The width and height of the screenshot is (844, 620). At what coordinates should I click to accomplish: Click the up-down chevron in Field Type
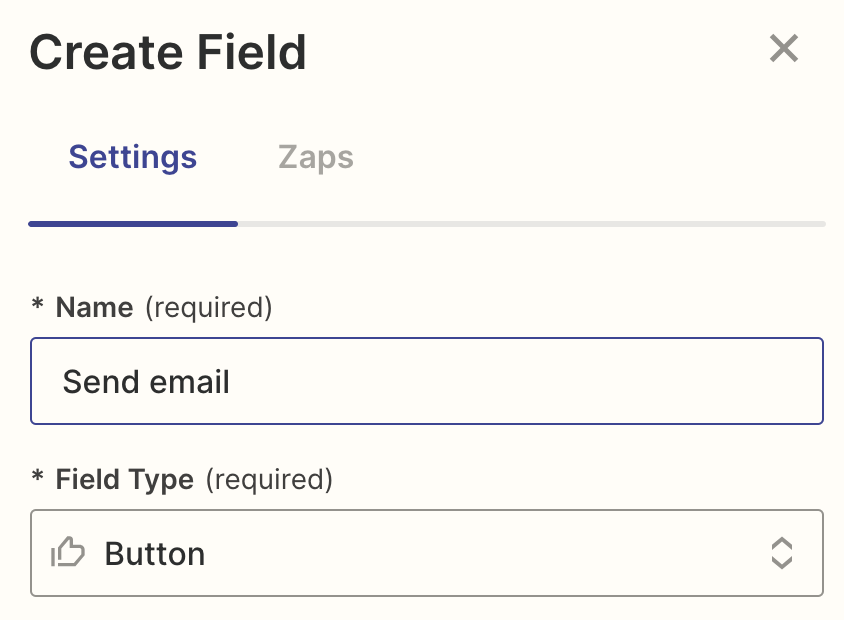781,553
